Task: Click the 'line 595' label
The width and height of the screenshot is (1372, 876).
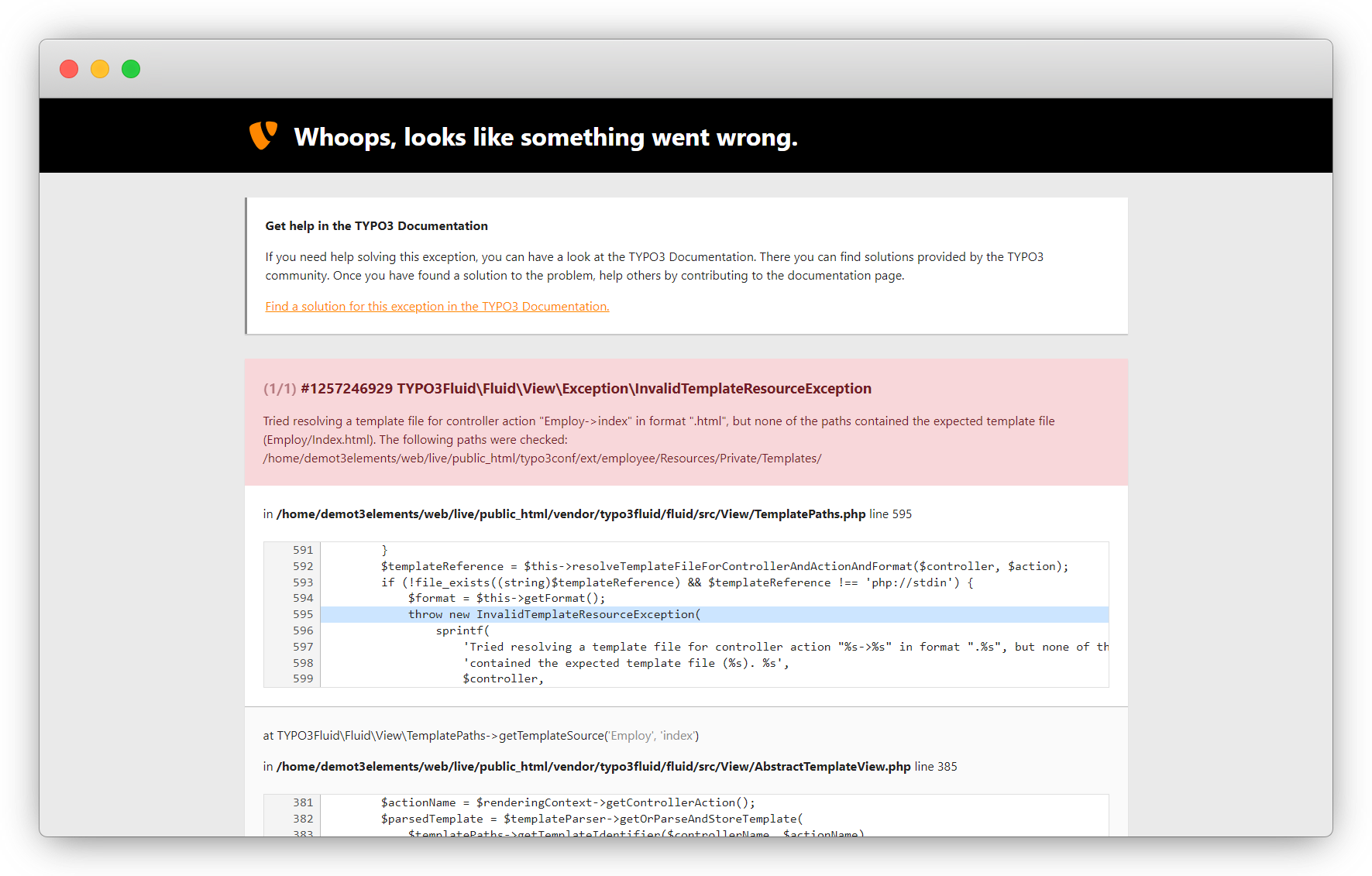Action: (x=890, y=514)
